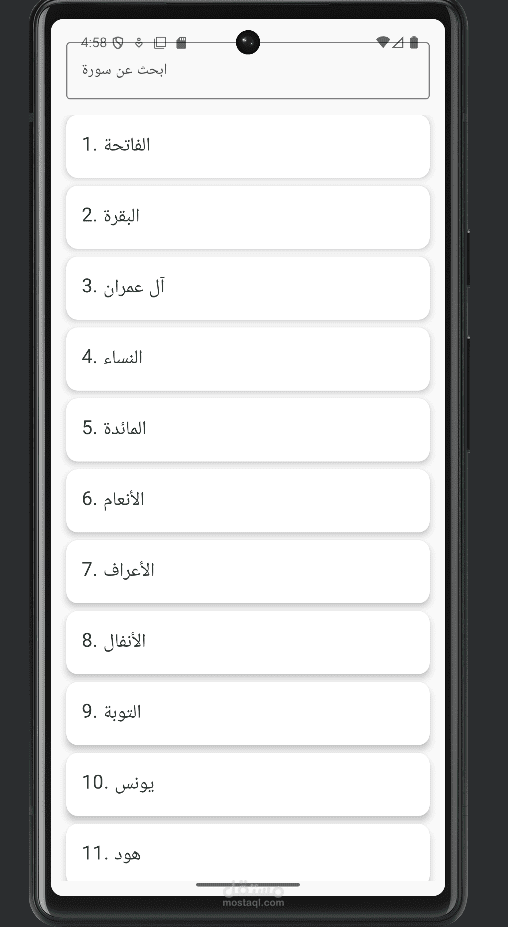Tap the home gesture bar at bottom
The image size is (508, 927).
point(248,885)
